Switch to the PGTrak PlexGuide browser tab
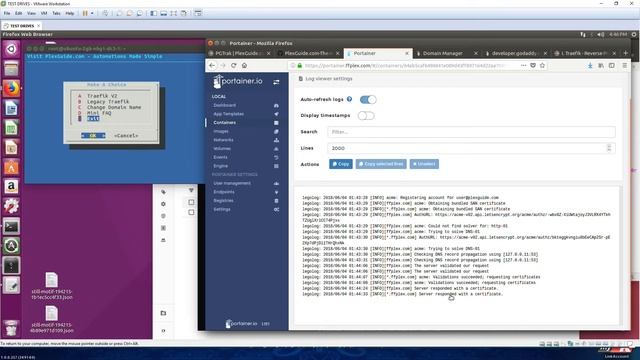This screenshot has height=360, width=640. [x=239, y=53]
